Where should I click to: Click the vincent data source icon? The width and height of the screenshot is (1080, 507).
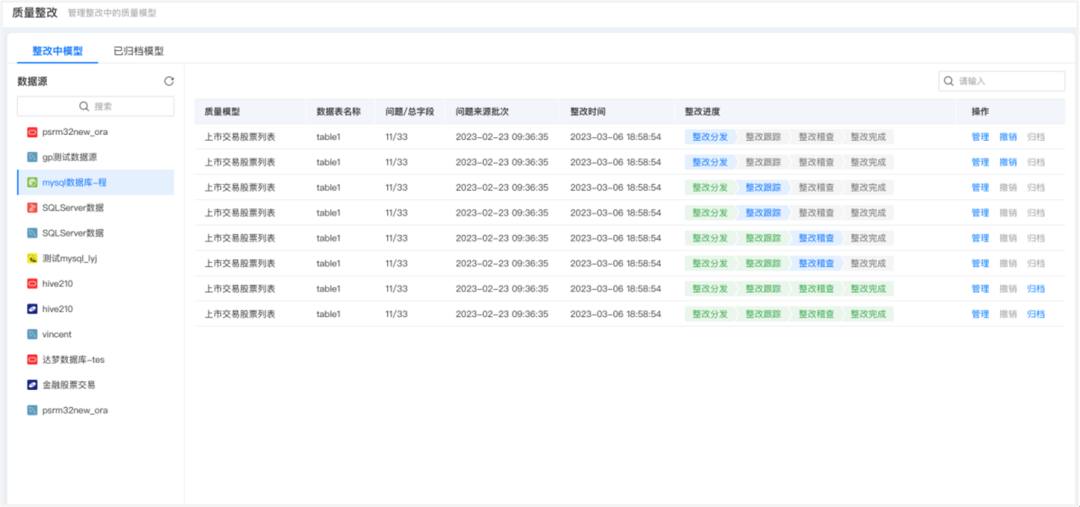32,334
